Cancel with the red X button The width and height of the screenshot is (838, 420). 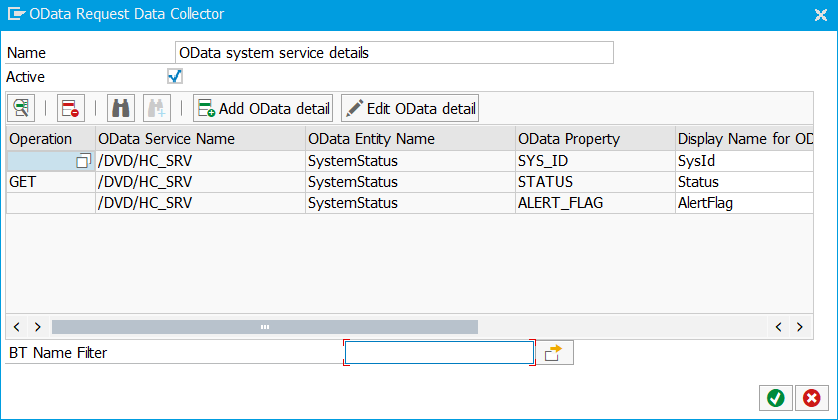[811, 398]
